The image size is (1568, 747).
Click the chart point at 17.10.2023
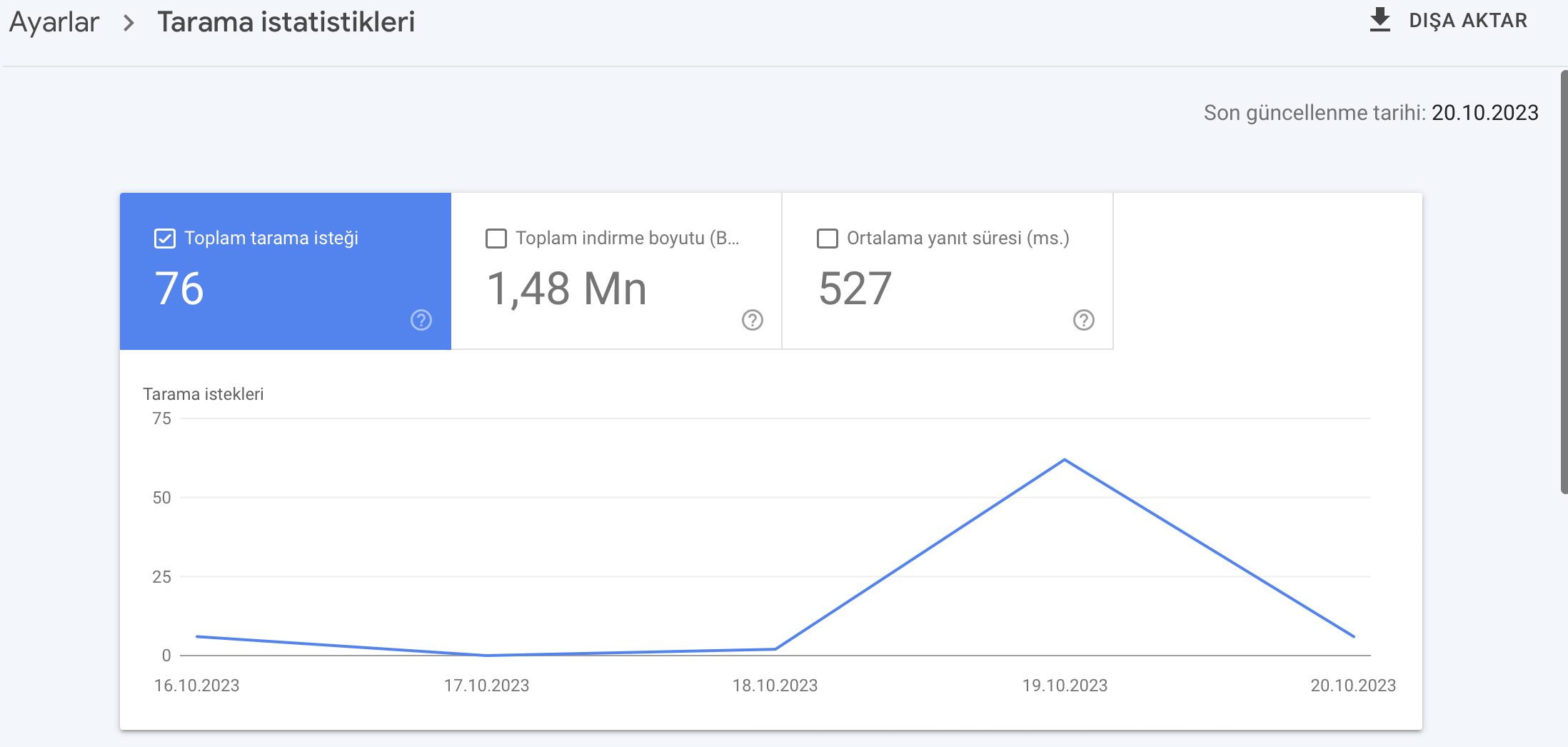click(x=486, y=655)
